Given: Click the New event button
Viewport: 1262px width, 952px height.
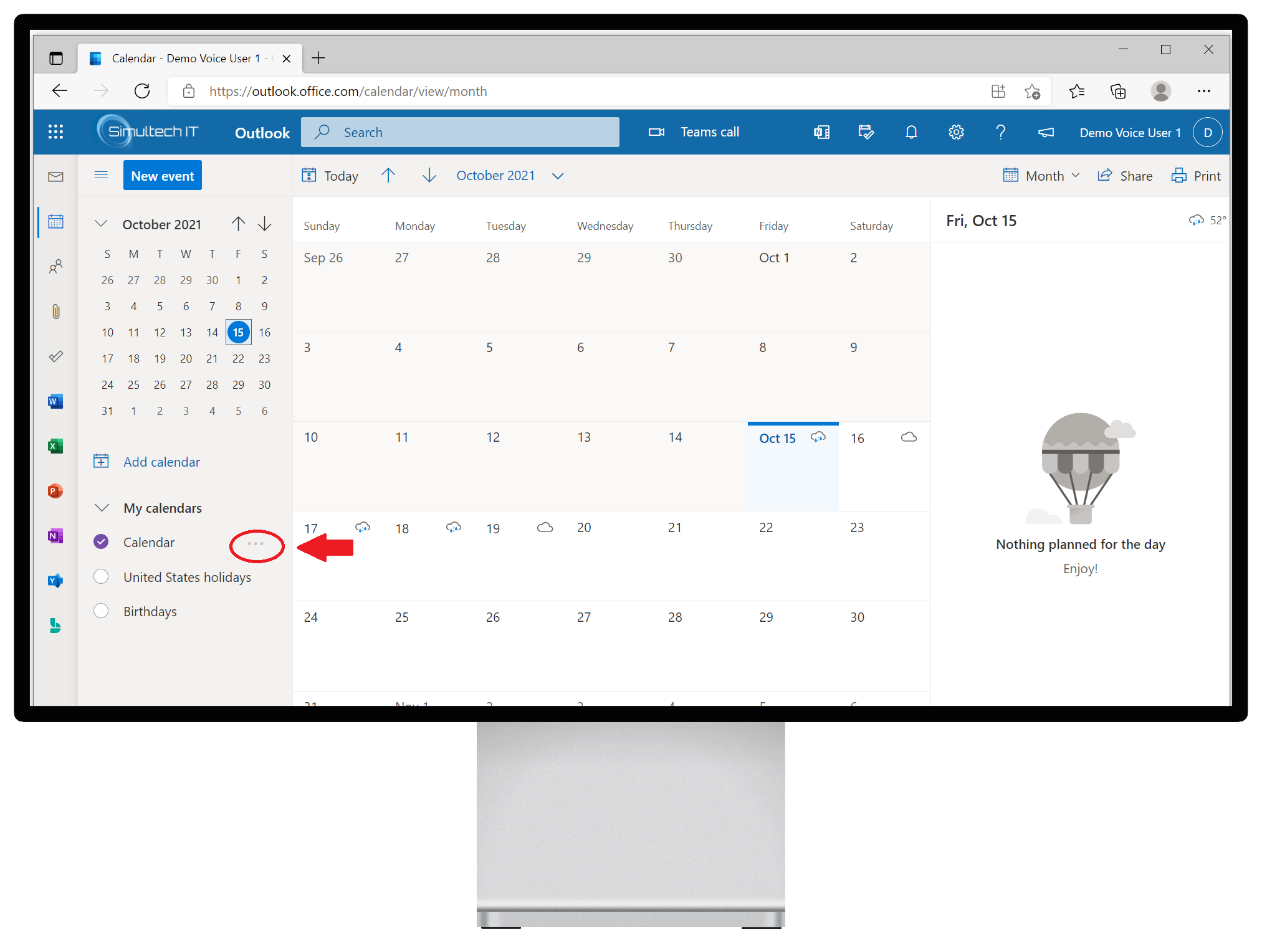Looking at the screenshot, I should pos(163,176).
